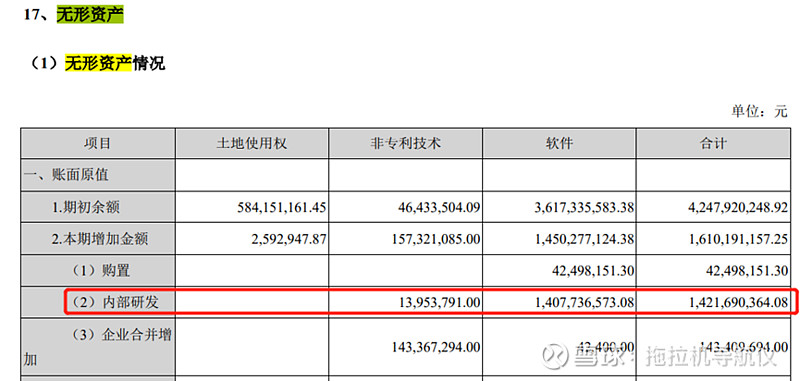
Task: Click the 单位：元 unit label
Action: click(760, 111)
